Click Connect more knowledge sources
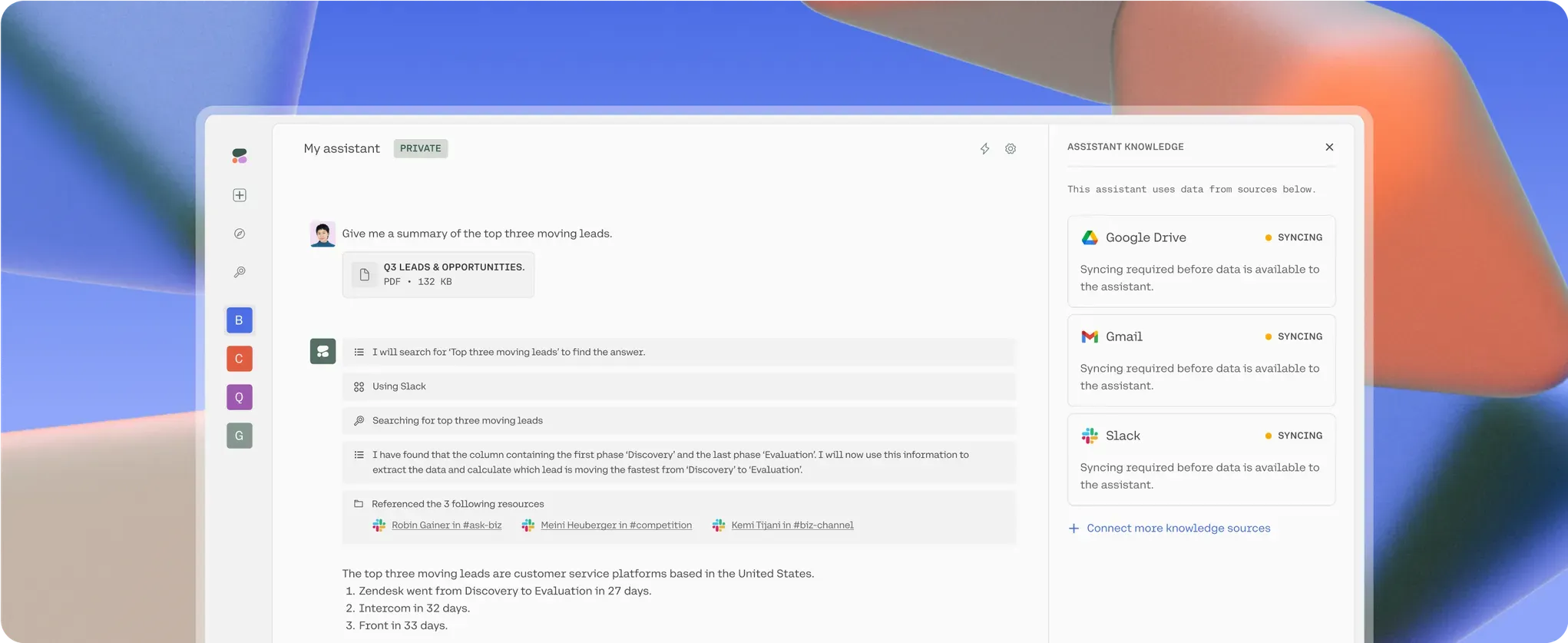This screenshot has width=1568, height=643. [x=1178, y=529]
